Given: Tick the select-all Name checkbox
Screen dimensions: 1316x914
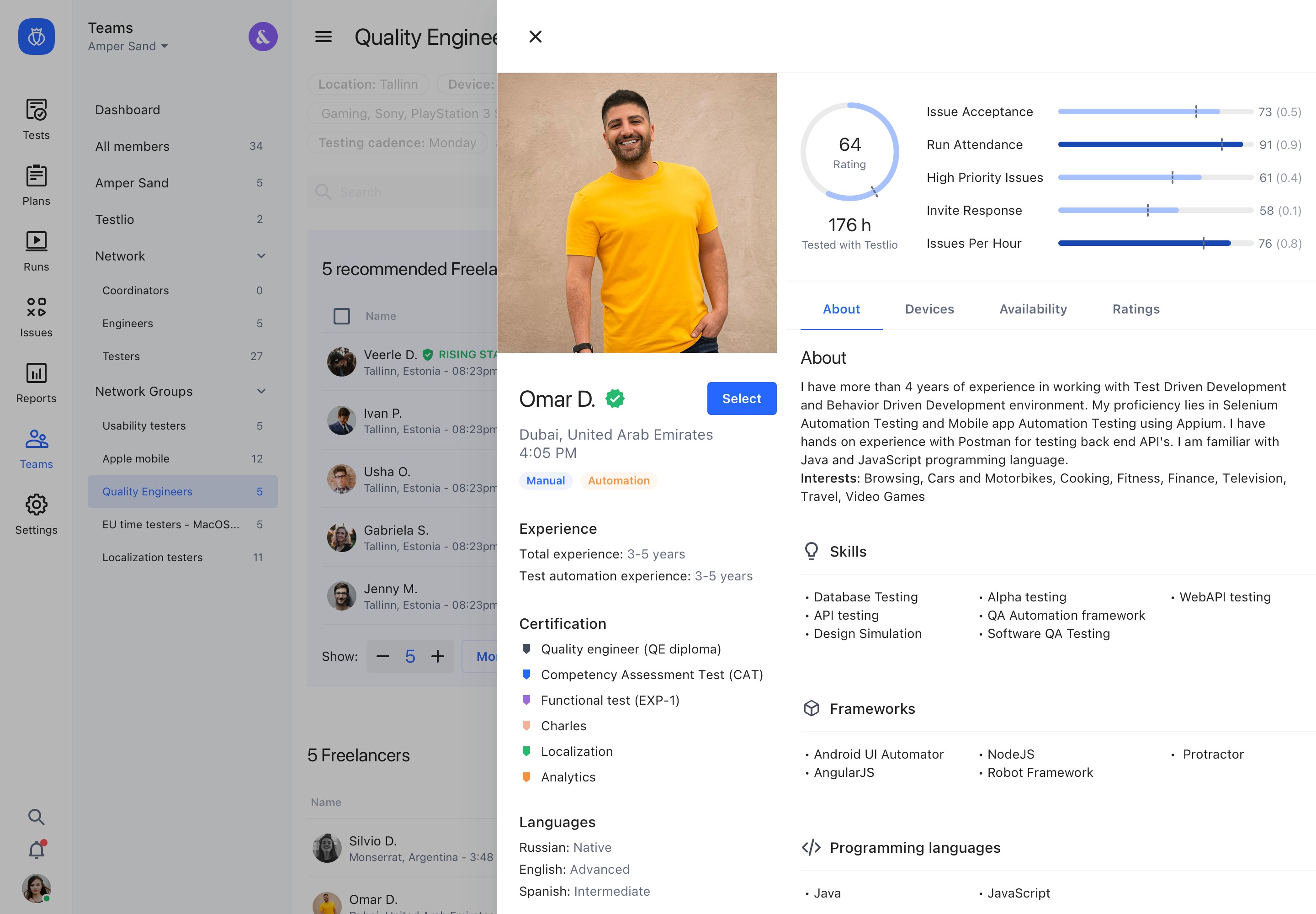Looking at the screenshot, I should 342,316.
